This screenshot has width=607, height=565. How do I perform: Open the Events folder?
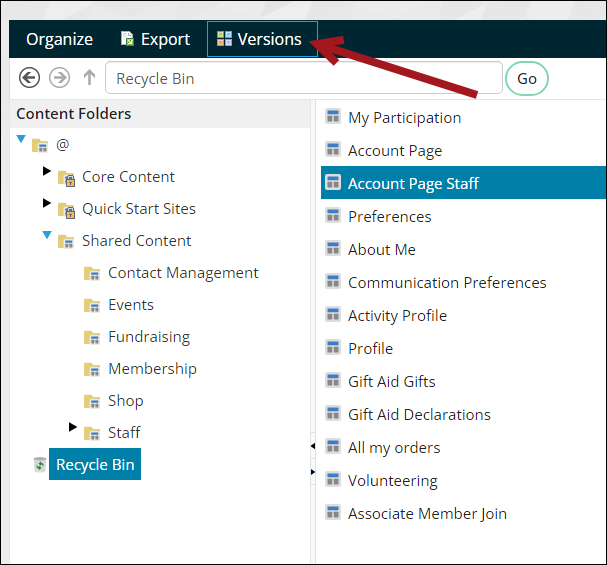point(131,305)
